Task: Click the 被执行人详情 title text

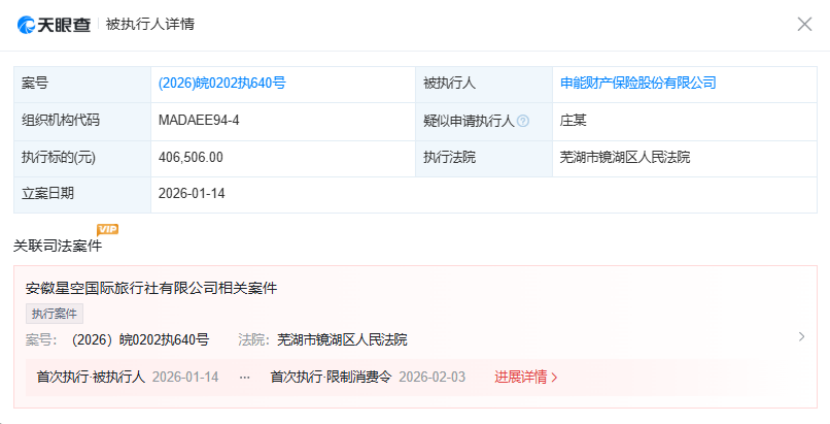Action: [x=150, y=24]
